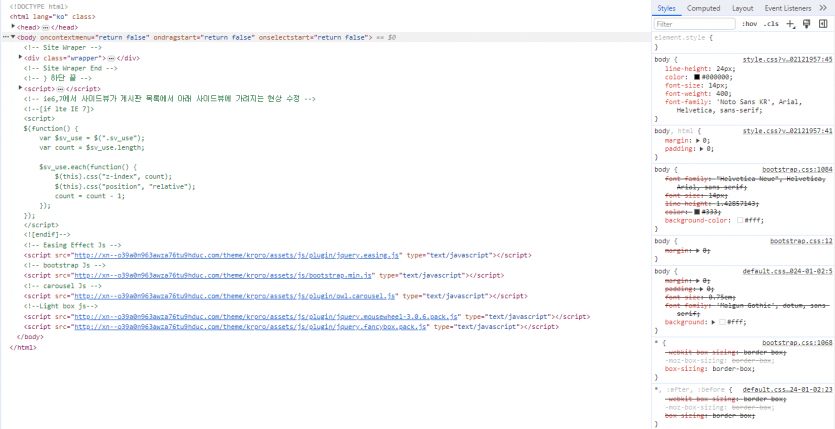
Task: Click the onselectstart attribute on body
Action: tap(313, 38)
